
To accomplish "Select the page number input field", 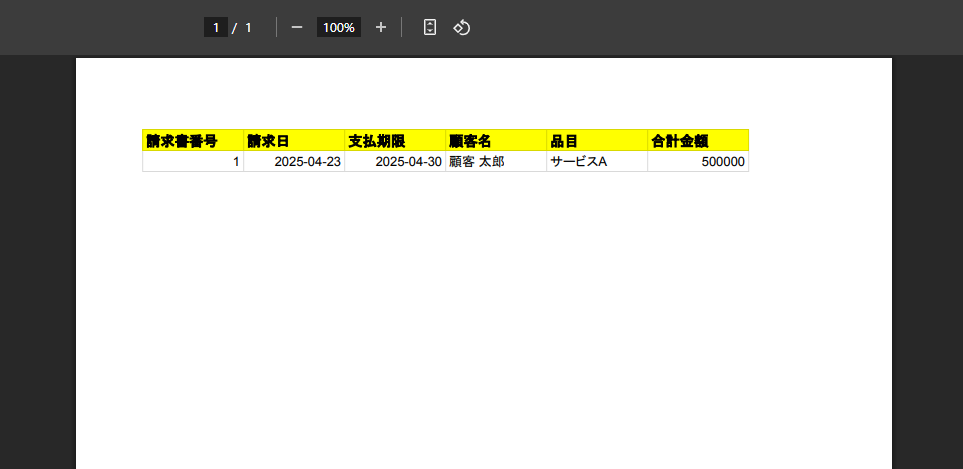I will point(216,28).
